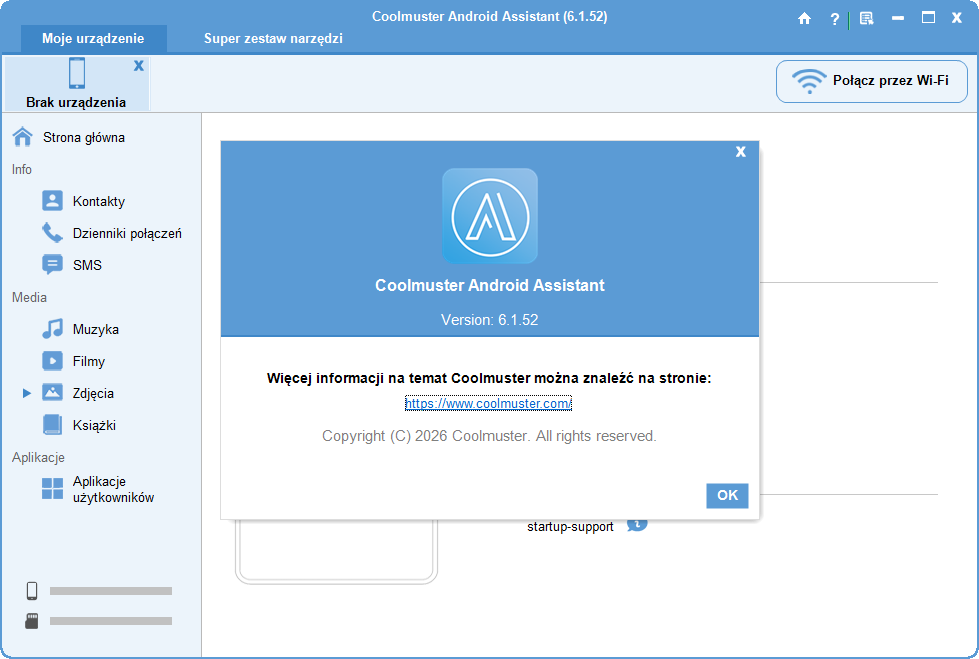Click the Muzyka note icon

click(52, 329)
